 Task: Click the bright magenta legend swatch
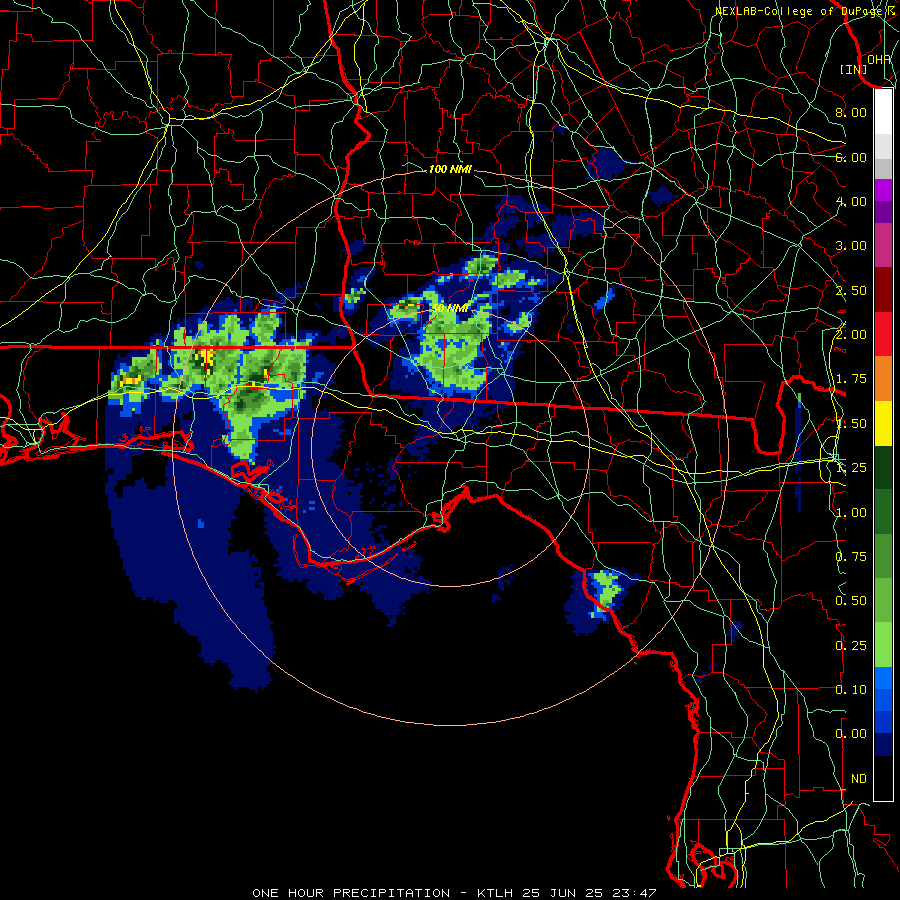click(x=883, y=190)
